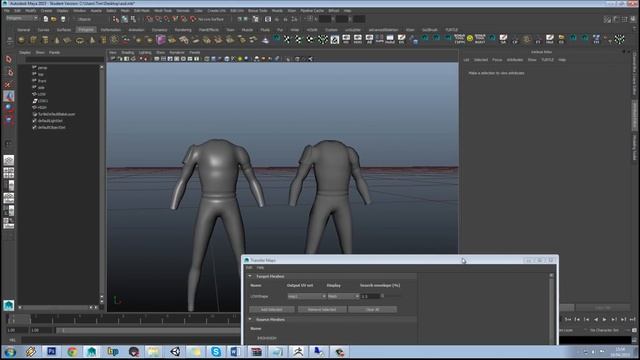Switch to the Animation shelf tab
The image size is (640, 360).
click(136, 30)
